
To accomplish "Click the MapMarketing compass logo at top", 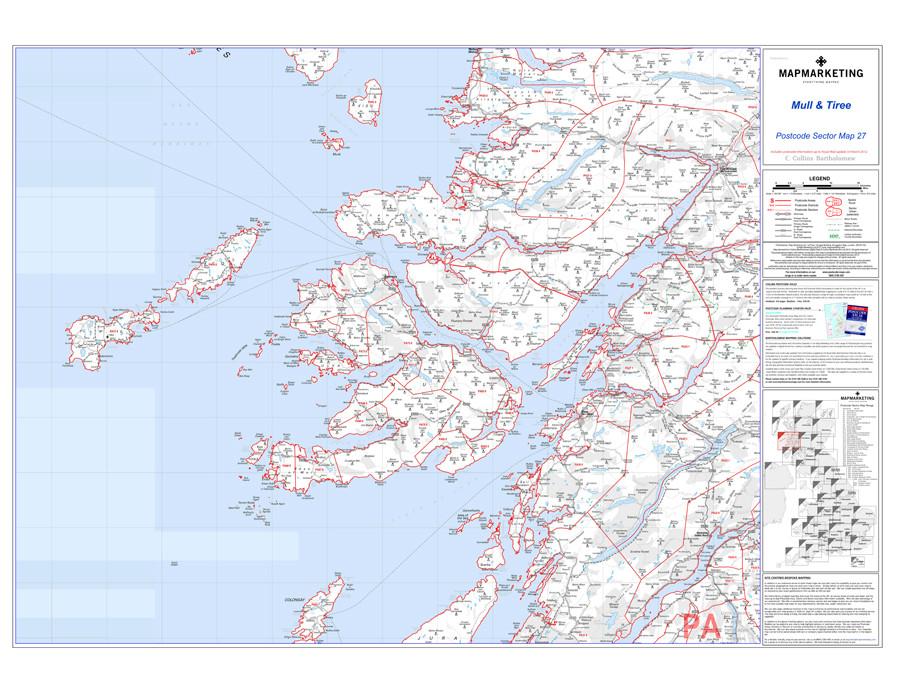I will (x=821, y=62).
